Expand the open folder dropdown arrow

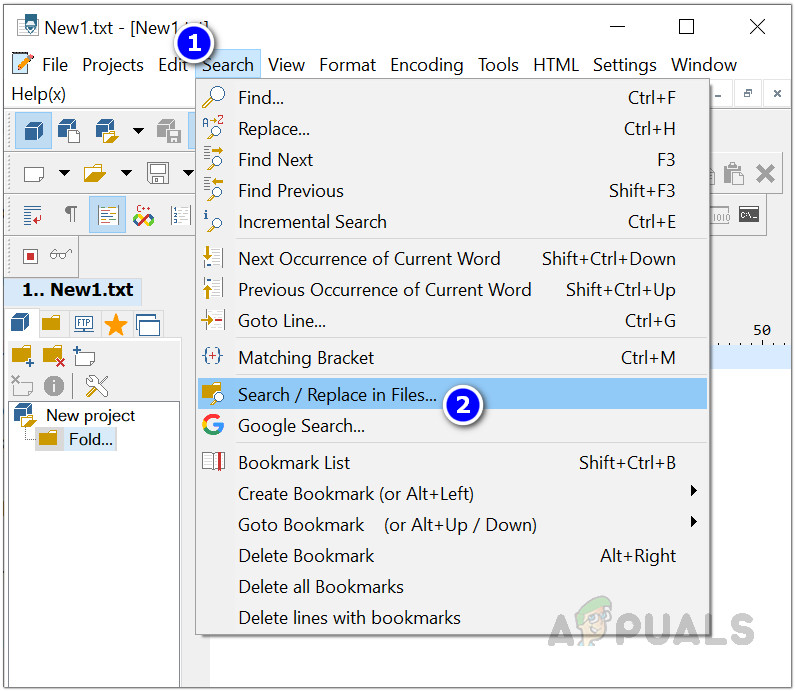[x=126, y=174]
